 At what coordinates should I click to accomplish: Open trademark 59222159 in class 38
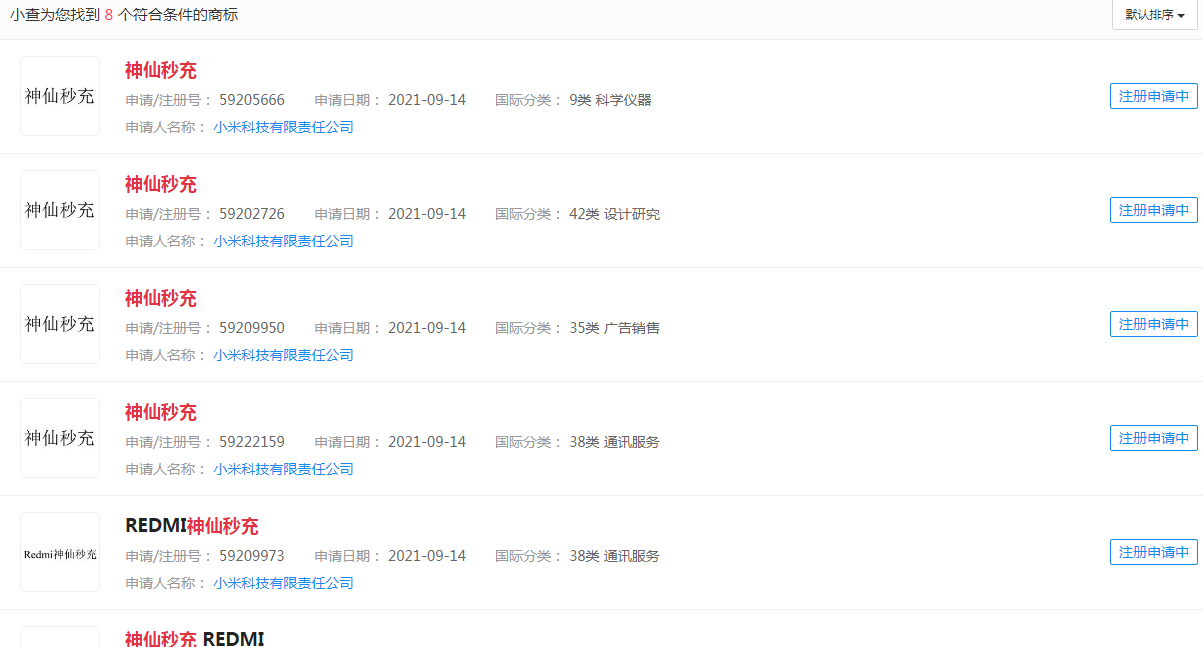[161, 412]
